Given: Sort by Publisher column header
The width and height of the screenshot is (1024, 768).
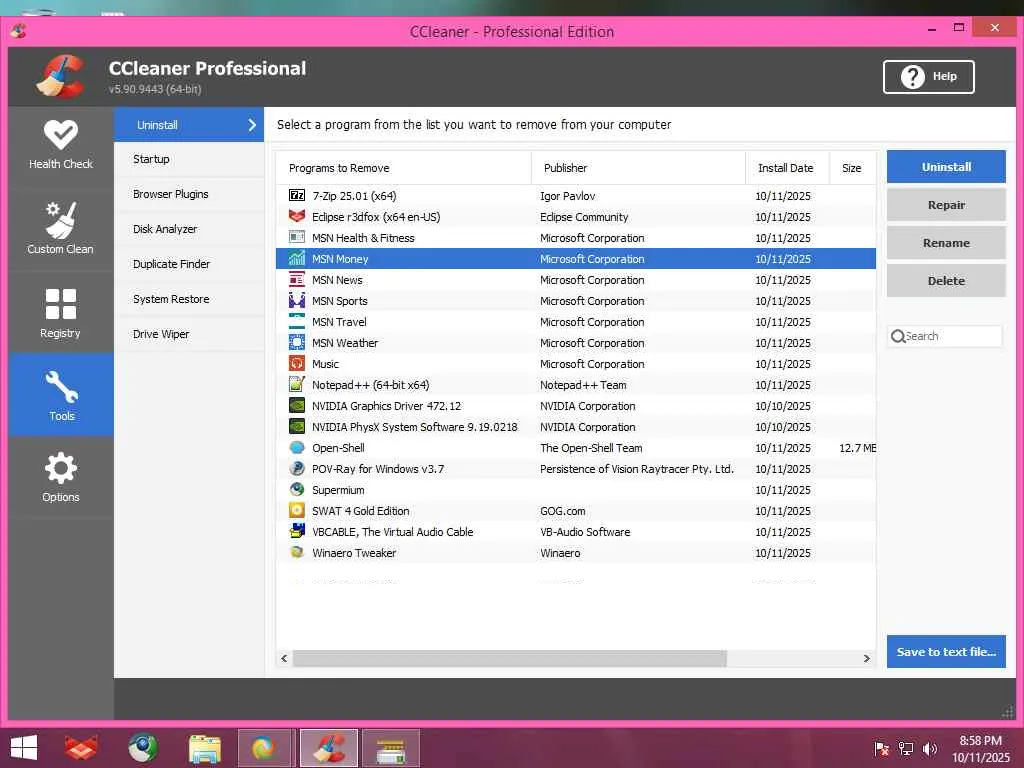Looking at the screenshot, I should click(638, 168).
